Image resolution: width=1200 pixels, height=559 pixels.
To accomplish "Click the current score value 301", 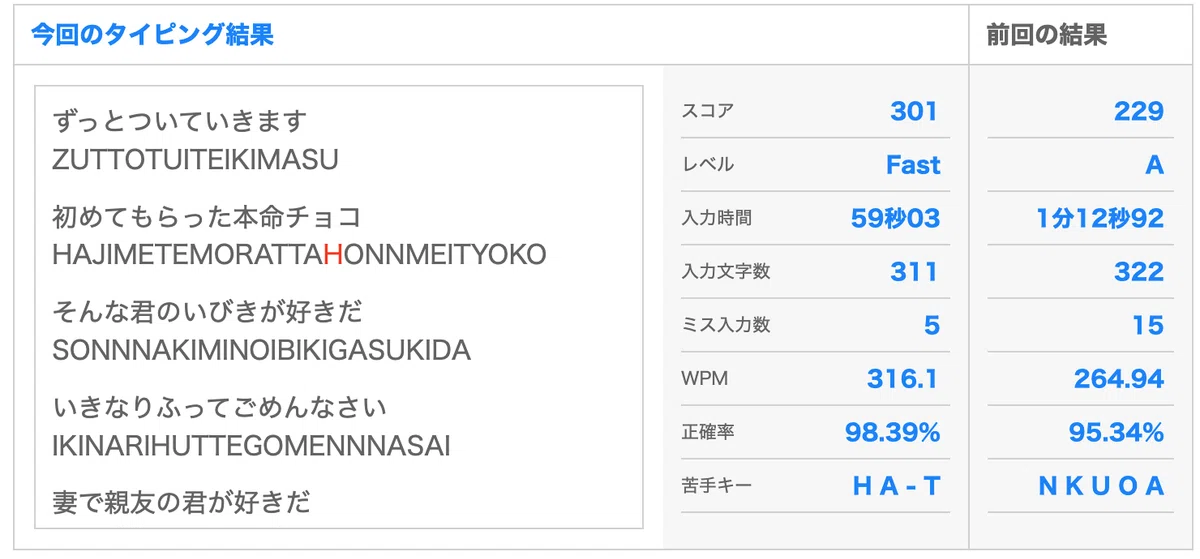I will [914, 111].
